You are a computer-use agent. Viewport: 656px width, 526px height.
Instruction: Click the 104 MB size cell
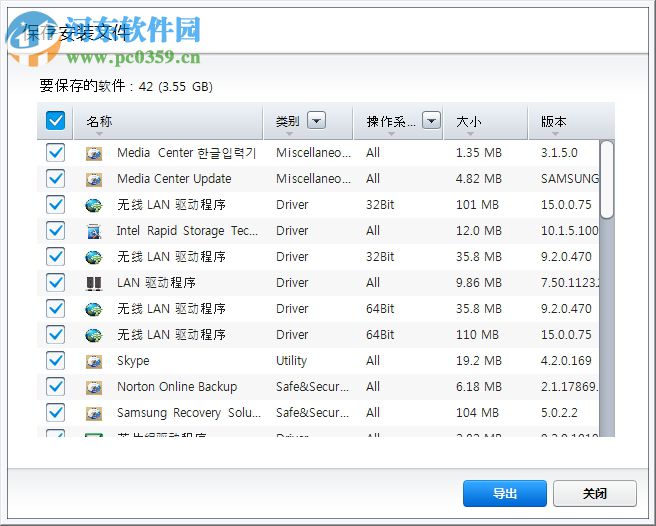click(477, 412)
